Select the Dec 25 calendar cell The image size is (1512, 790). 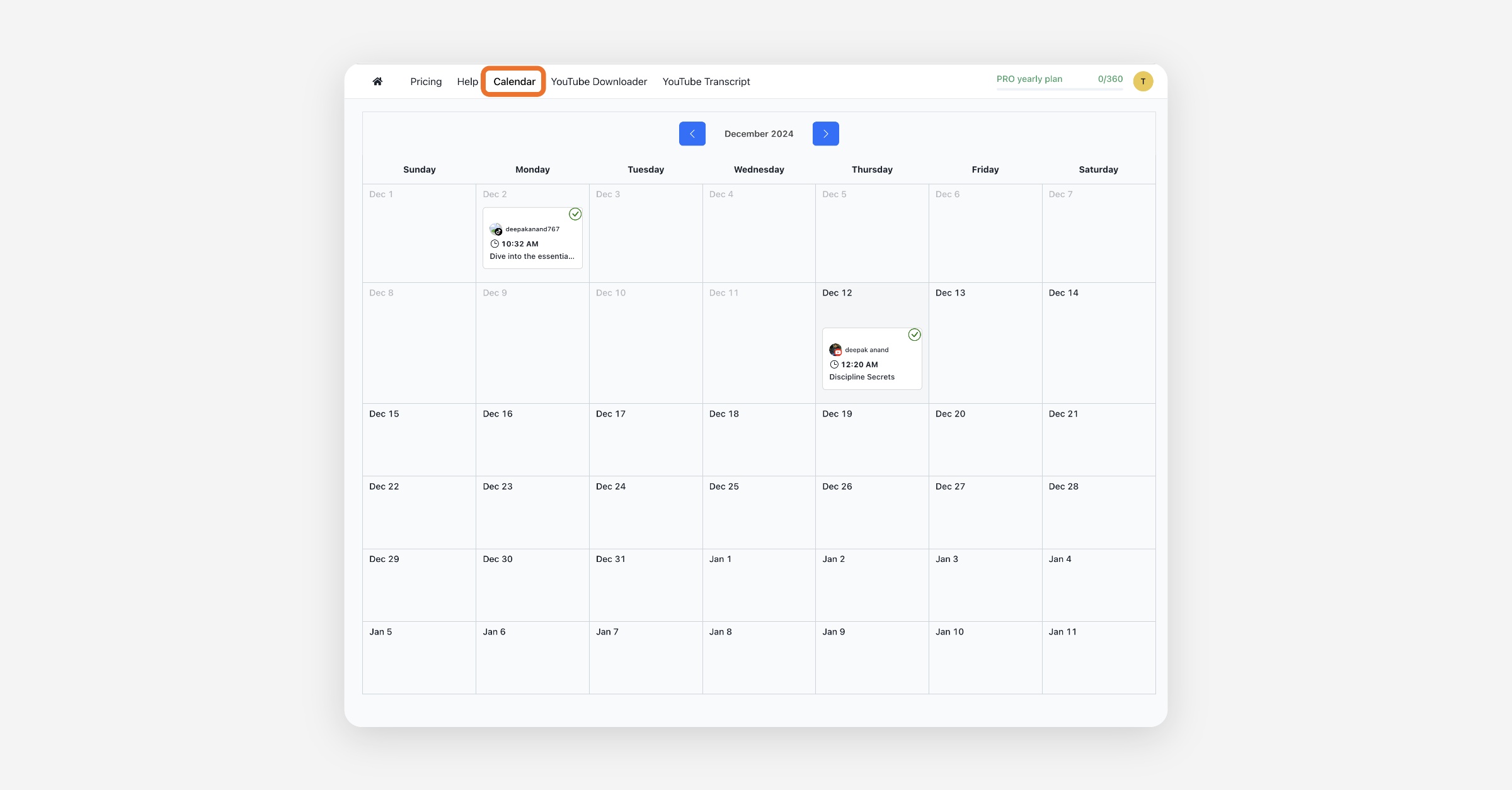click(x=759, y=512)
